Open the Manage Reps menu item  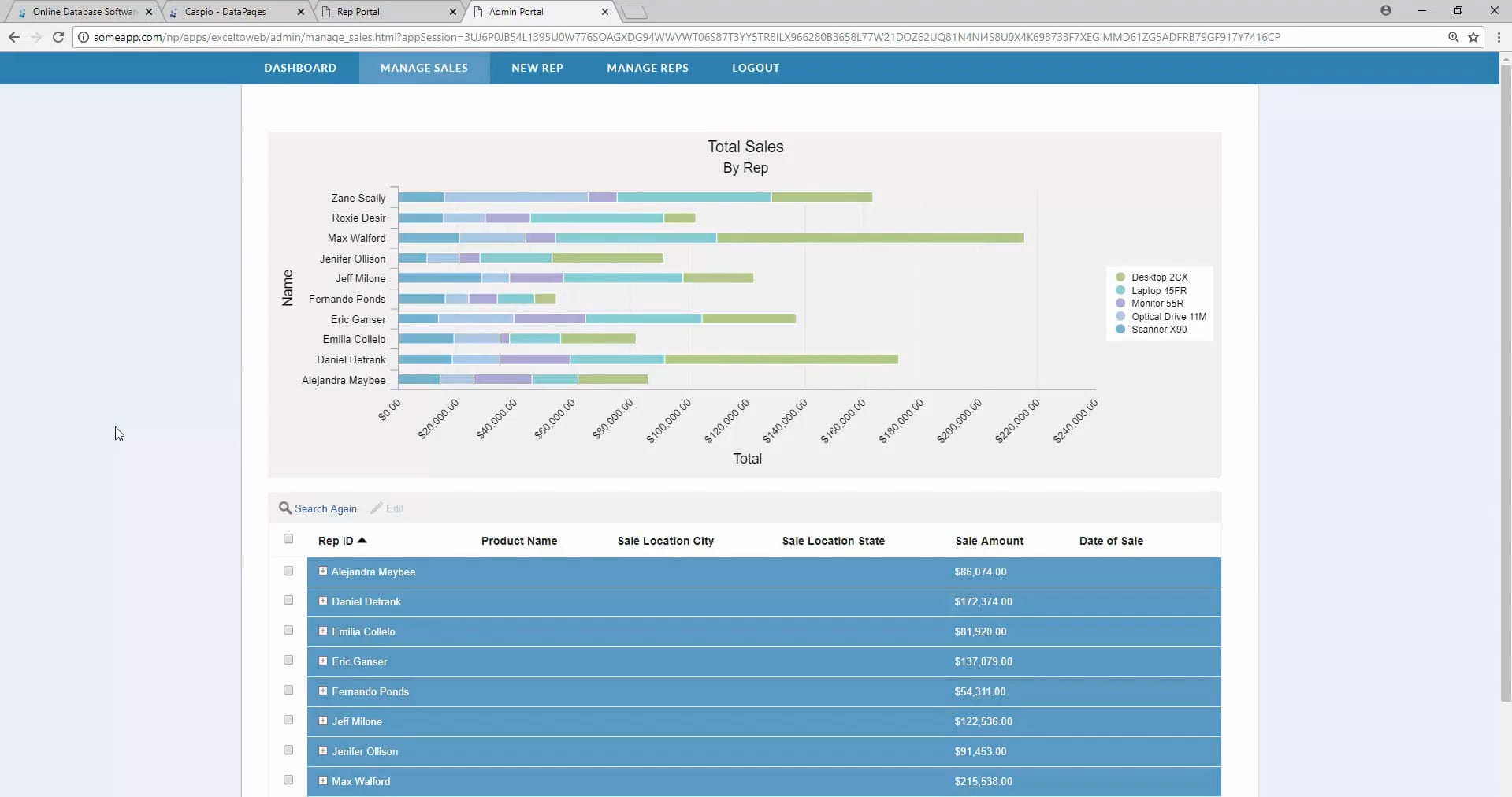click(647, 68)
